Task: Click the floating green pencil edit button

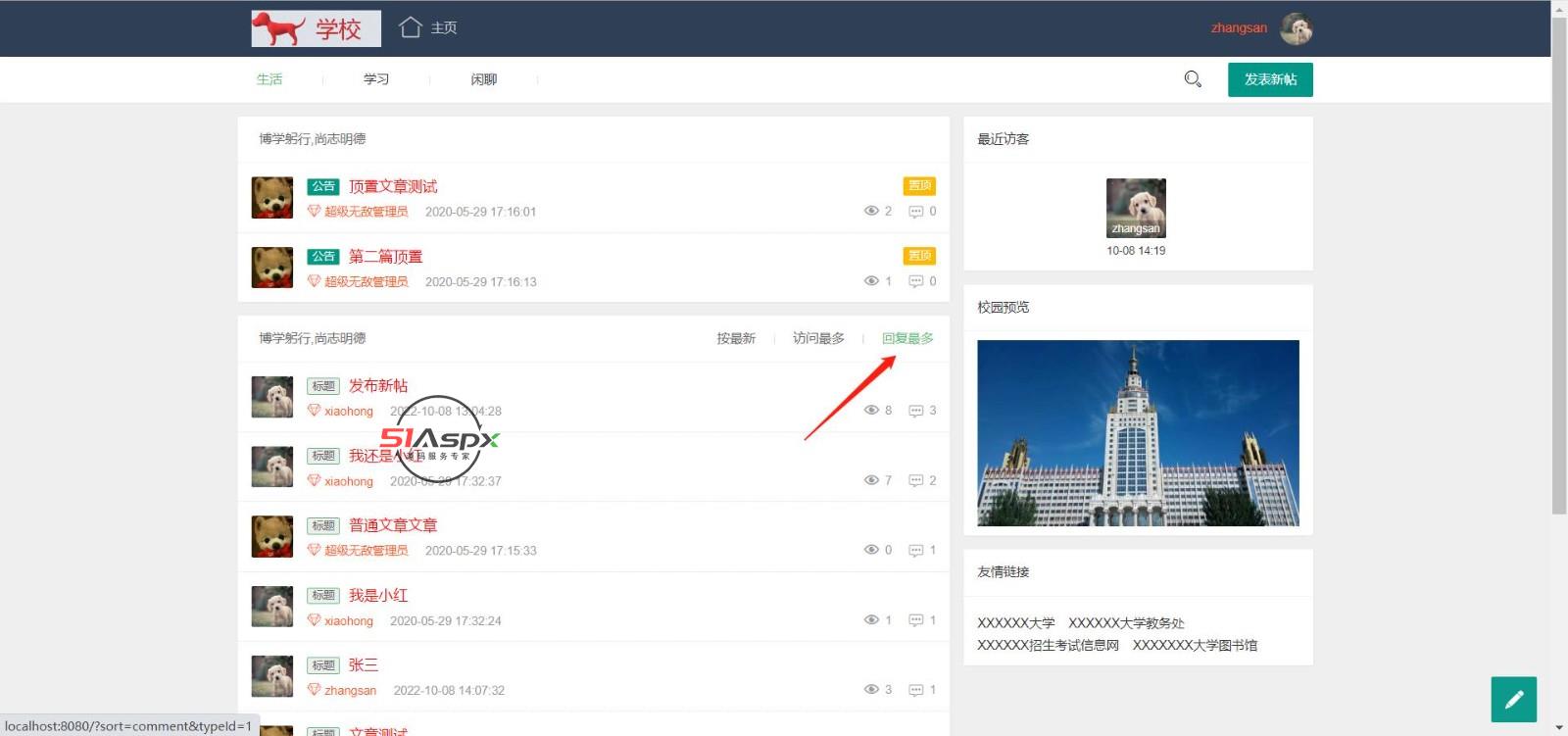Action: tap(1514, 700)
